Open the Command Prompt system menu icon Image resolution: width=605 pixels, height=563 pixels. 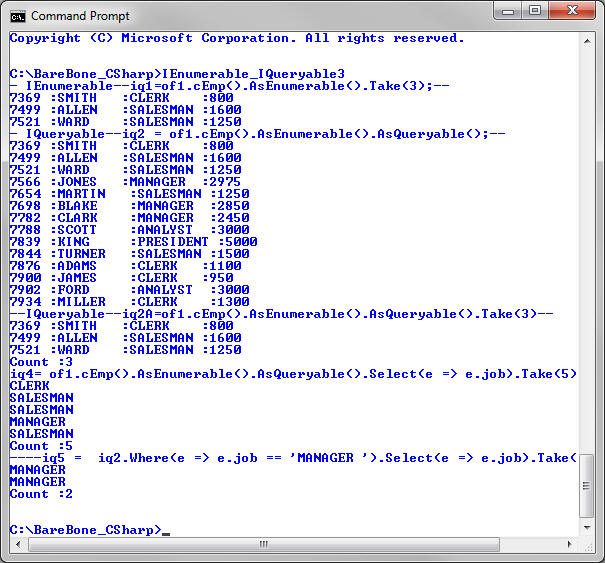[x=17, y=15]
